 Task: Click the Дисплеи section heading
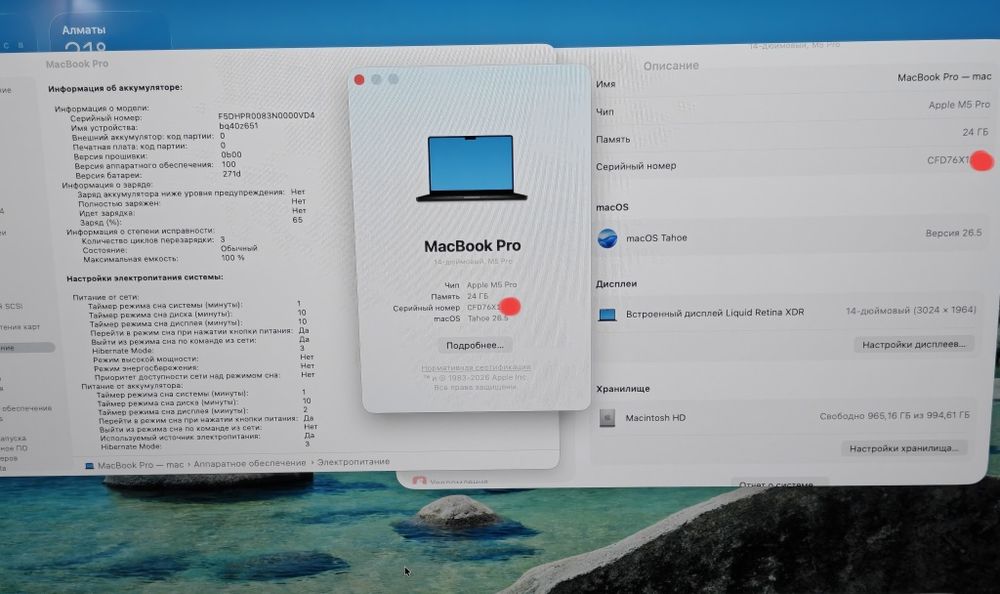point(617,284)
